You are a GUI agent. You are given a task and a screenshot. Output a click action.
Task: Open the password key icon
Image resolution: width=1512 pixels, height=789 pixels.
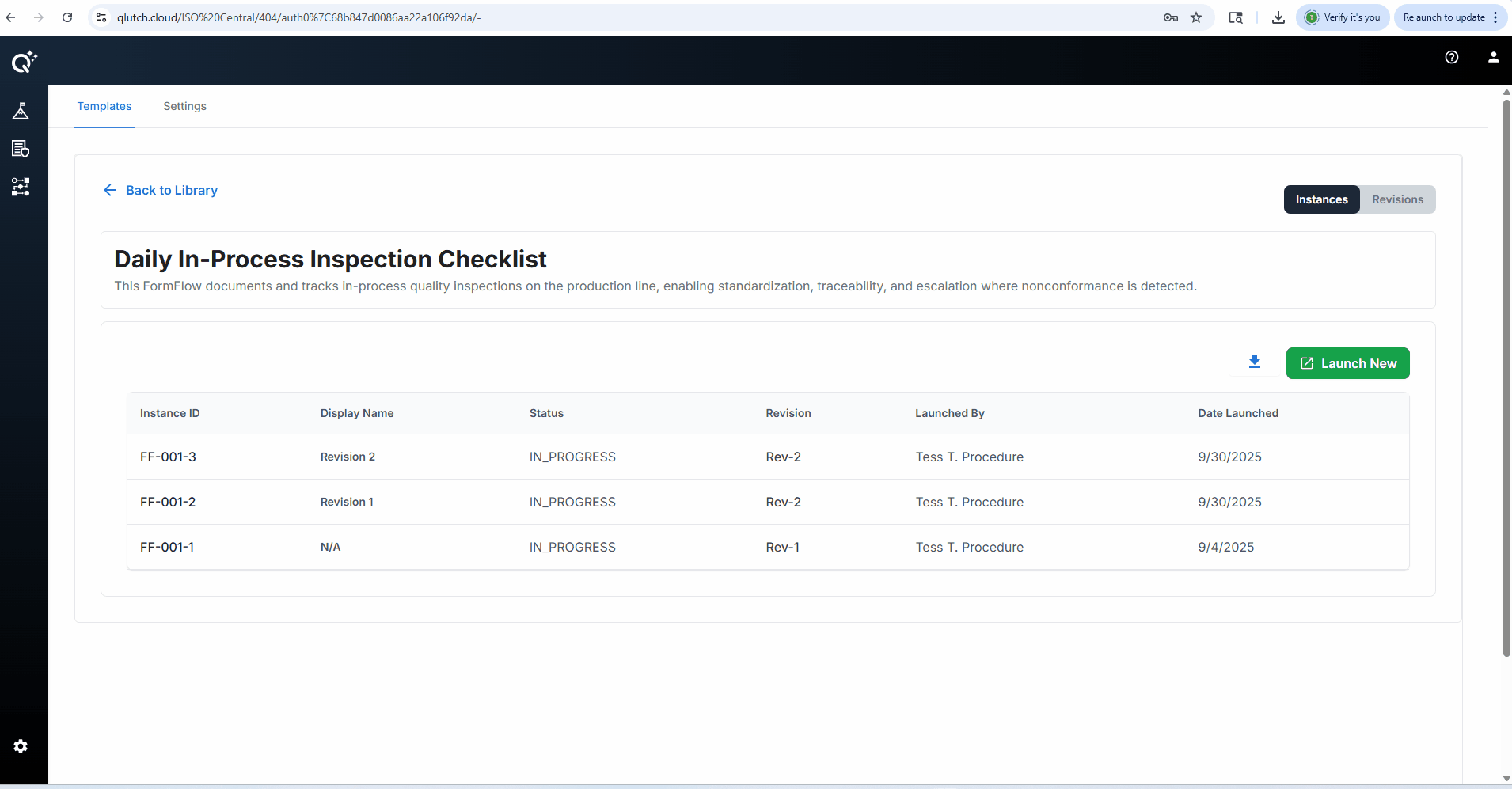tap(1171, 17)
